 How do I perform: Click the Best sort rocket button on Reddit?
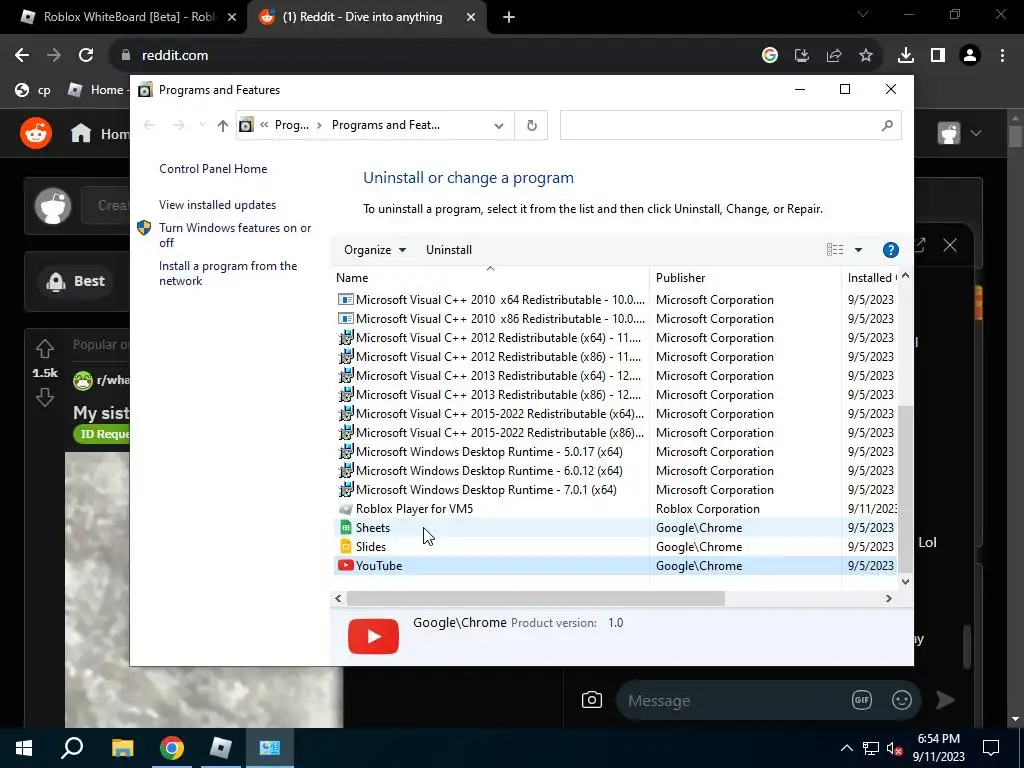tap(76, 281)
